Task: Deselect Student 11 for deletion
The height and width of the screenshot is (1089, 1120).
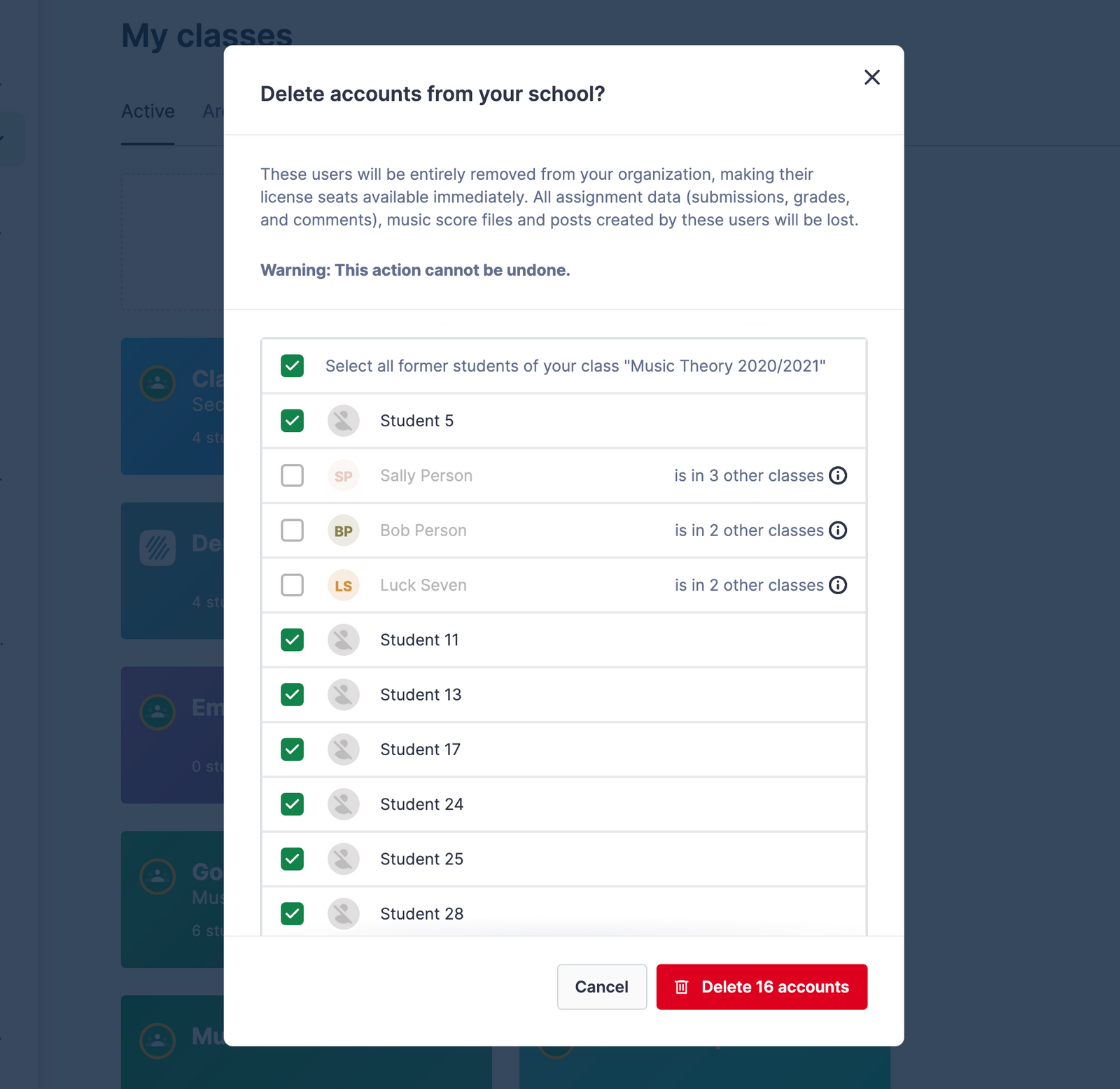Action: 292,640
